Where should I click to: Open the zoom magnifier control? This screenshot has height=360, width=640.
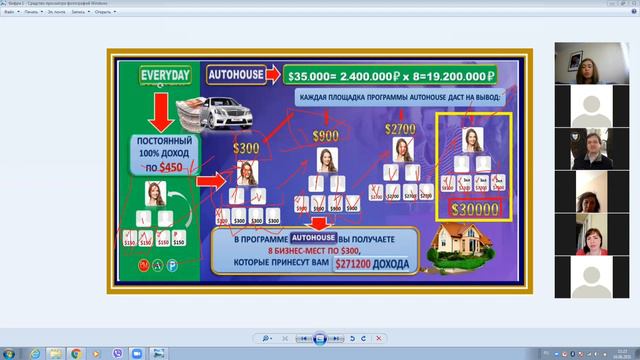(267, 338)
